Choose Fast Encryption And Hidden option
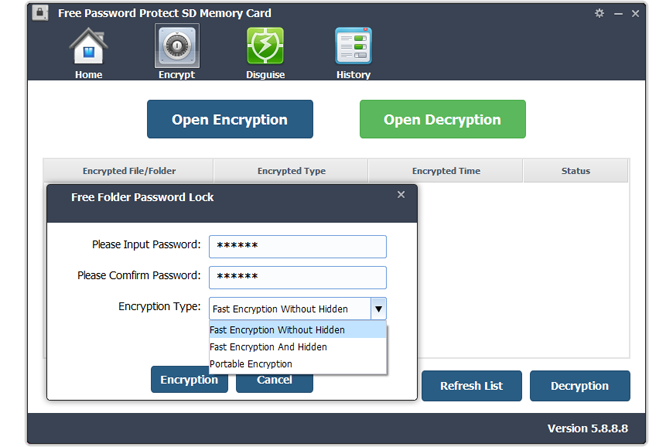The height and width of the screenshot is (447, 670). click(298, 347)
